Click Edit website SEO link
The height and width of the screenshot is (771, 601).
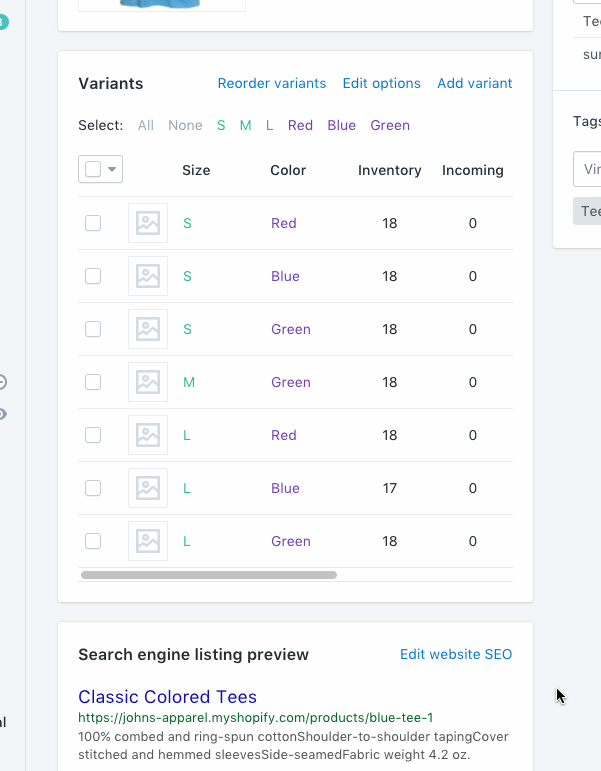click(456, 654)
